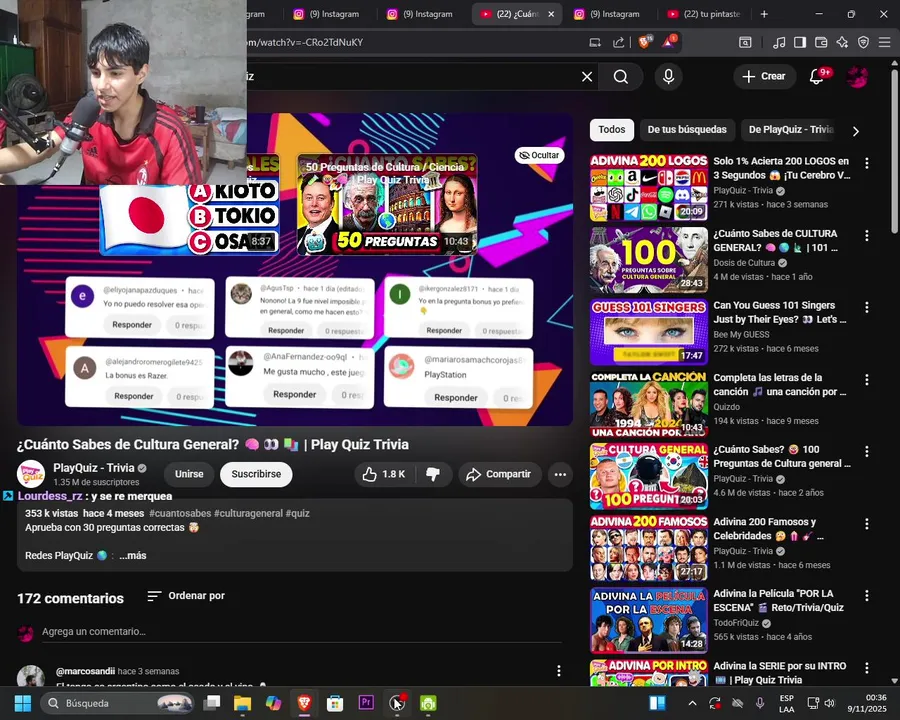Open Adivina la Película por la escena thumbnail
This screenshot has width=900, height=720.
coord(649,620)
